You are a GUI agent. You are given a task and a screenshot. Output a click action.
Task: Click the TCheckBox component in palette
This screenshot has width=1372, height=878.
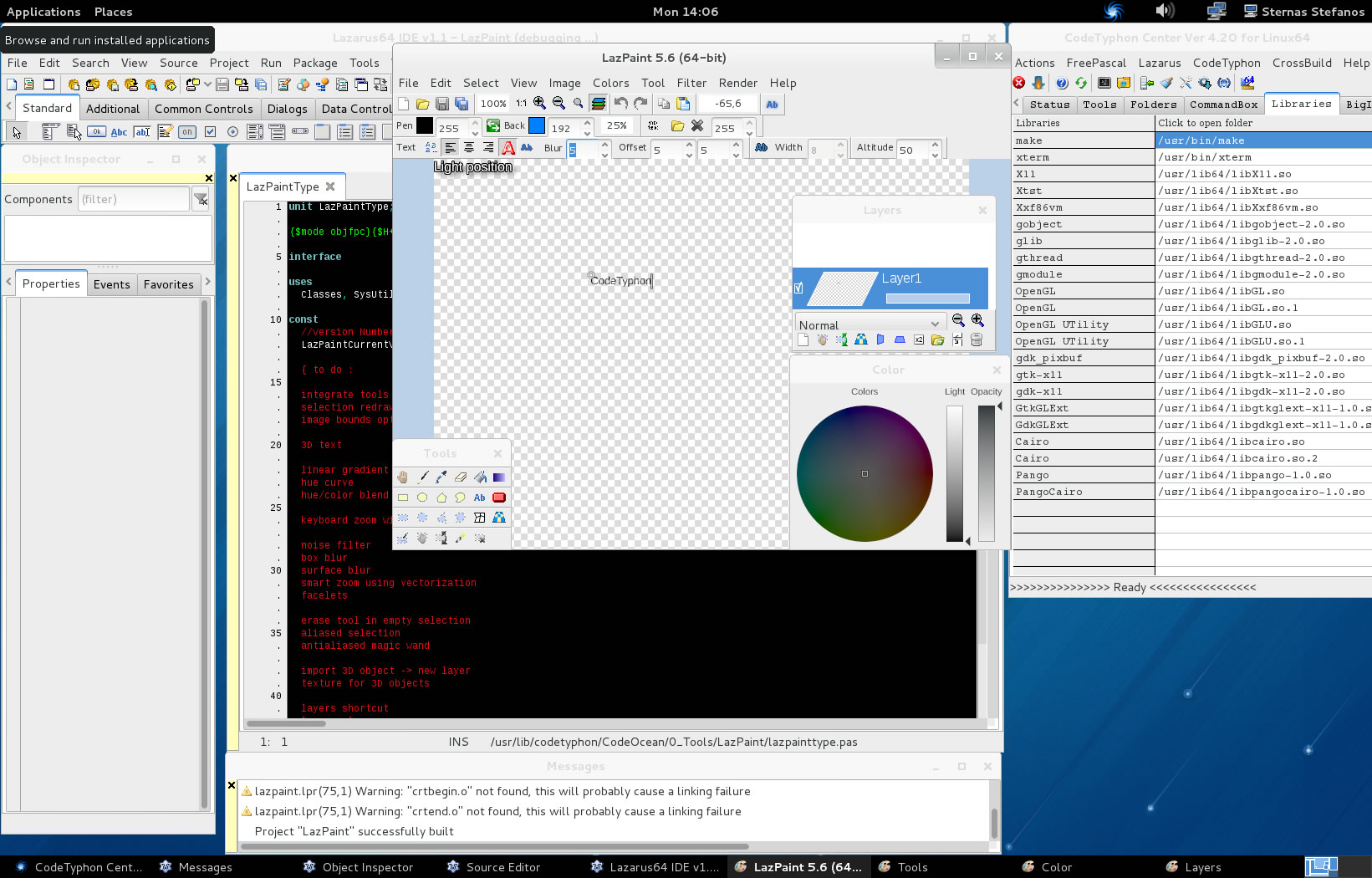click(211, 132)
